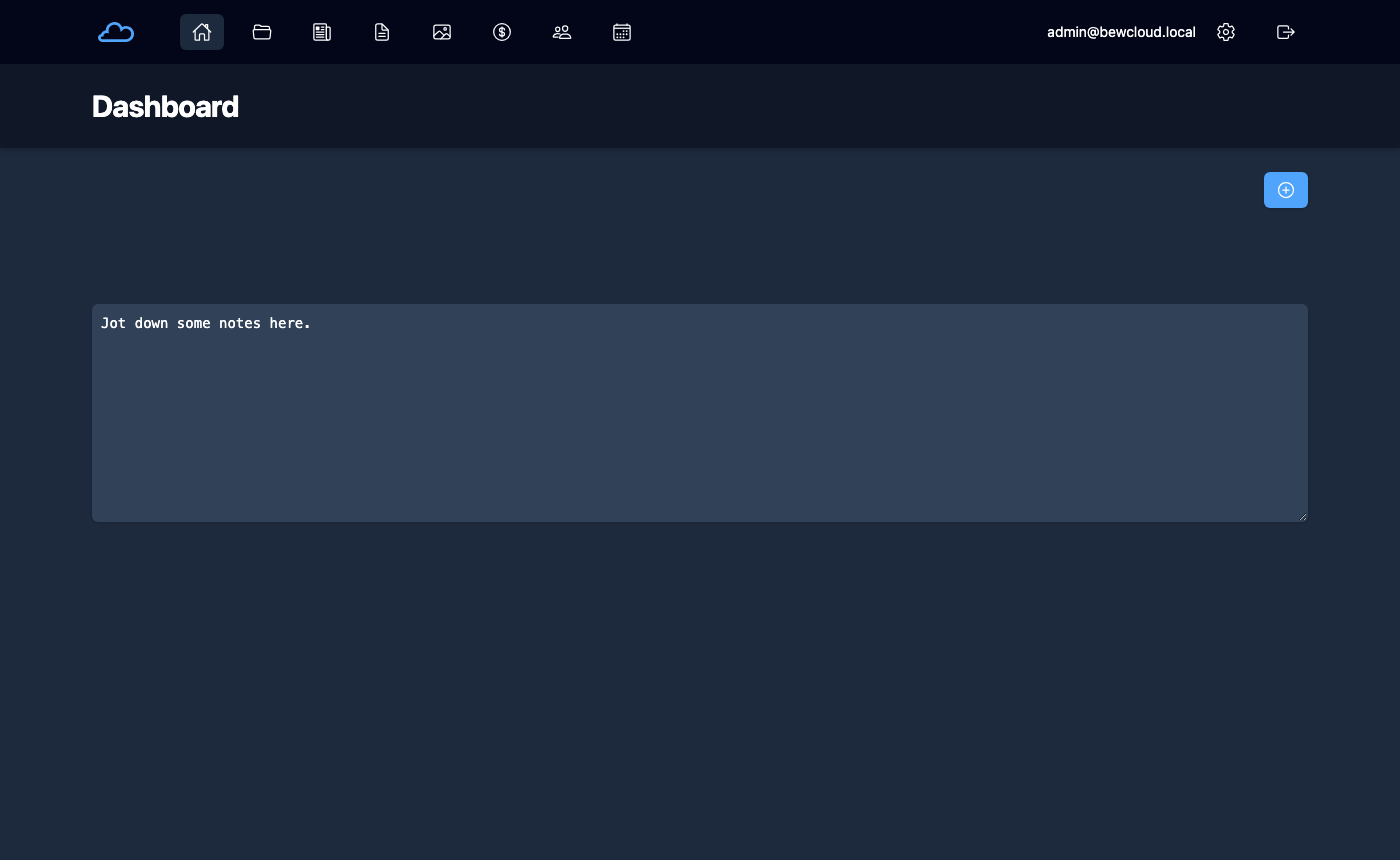This screenshot has width=1400, height=860.
Task: Click the bewCloud cloud logo
Action: pos(116,32)
